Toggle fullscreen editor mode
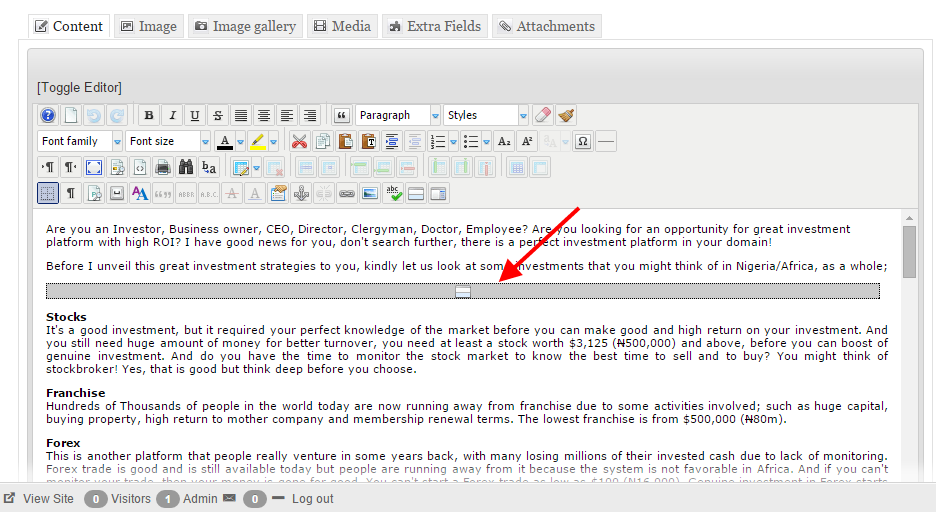The height and width of the screenshot is (512, 936). [94, 167]
